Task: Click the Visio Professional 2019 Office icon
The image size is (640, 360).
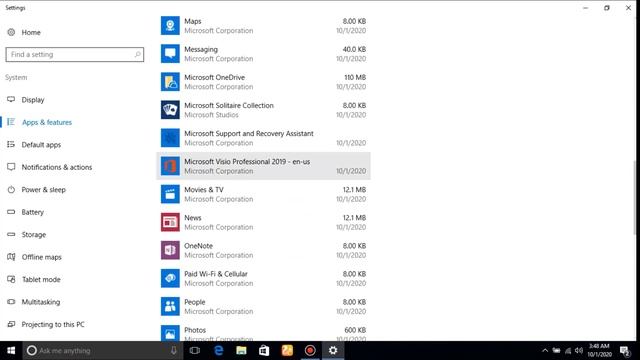Action: coord(170,166)
